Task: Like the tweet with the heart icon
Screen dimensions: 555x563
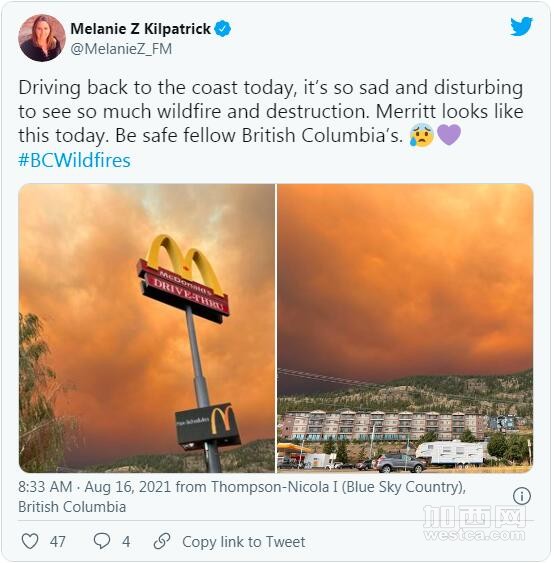Action: tap(30, 541)
